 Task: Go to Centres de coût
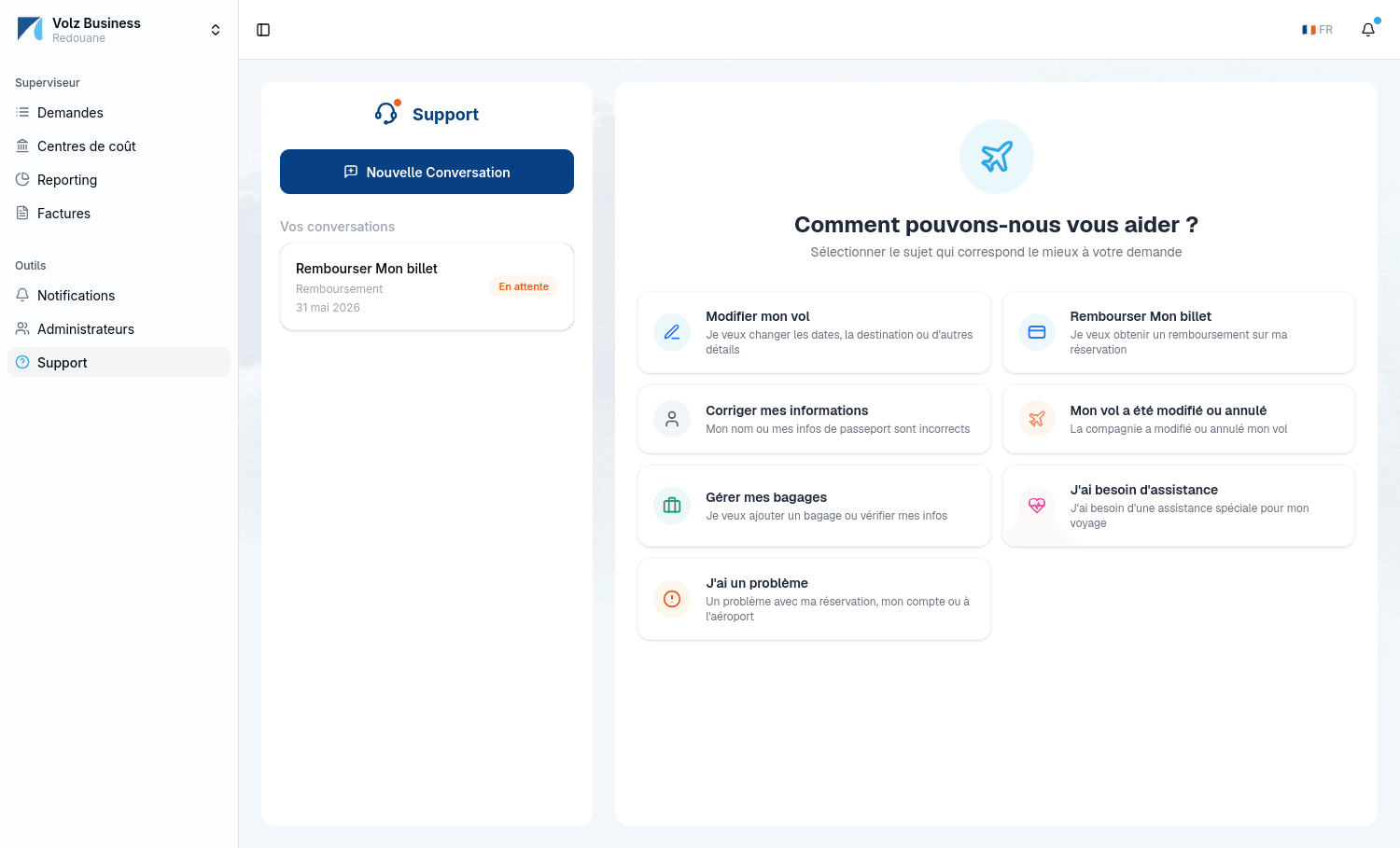(x=119, y=146)
